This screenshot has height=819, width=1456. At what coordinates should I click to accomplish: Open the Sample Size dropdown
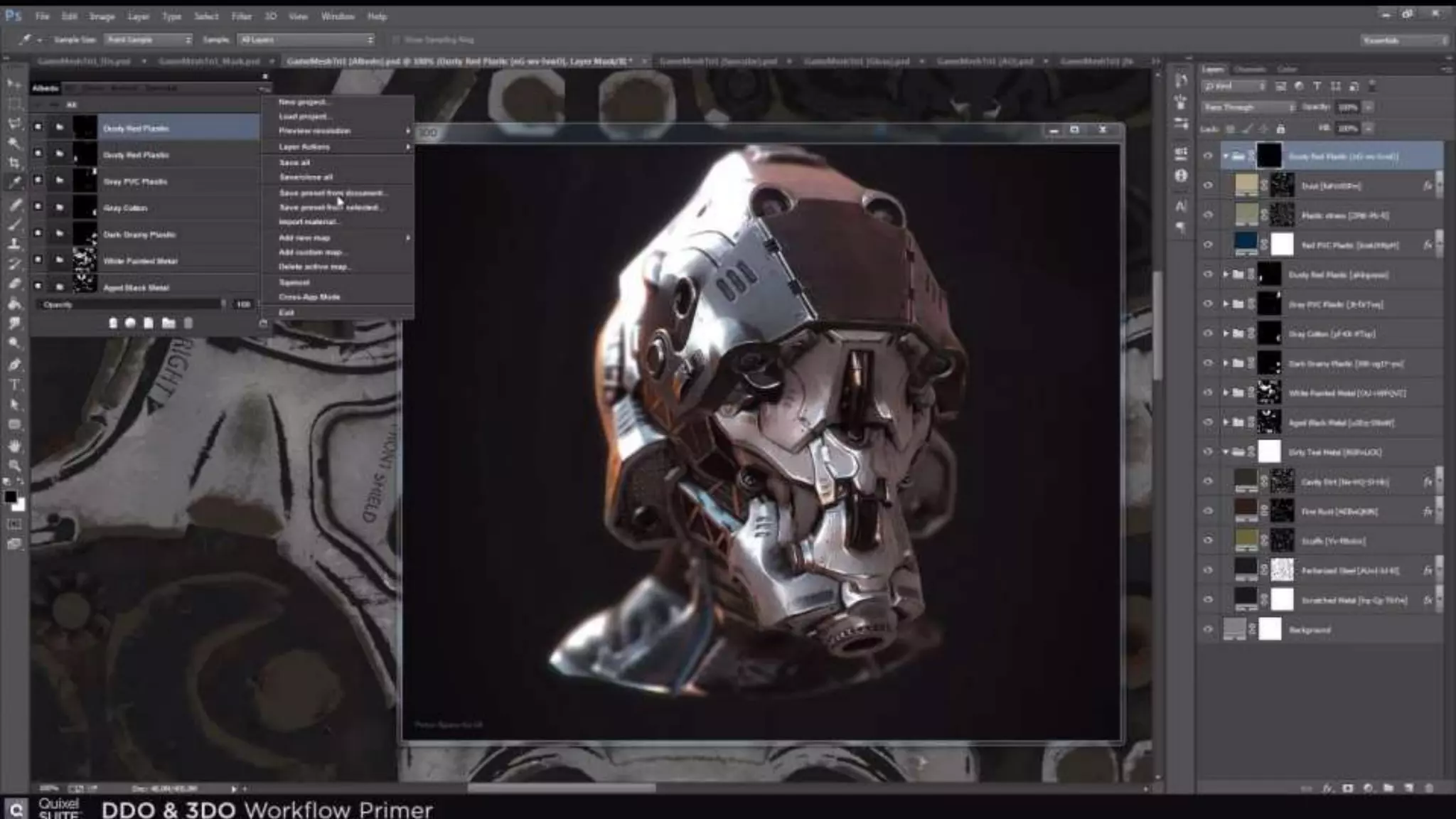click(148, 40)
